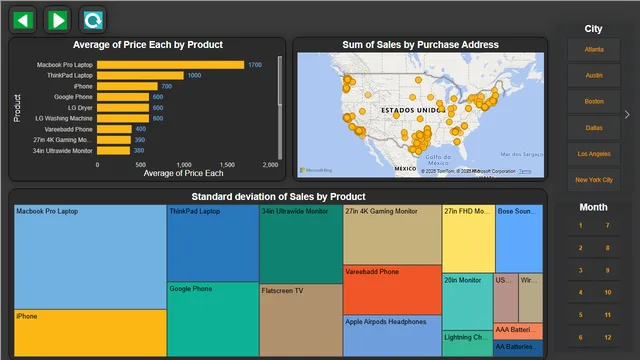This screenshot has height=360, width=640.
Task: Click 34in Ultrawide Monitor treemap tile
Action: [x=301, y=244]
